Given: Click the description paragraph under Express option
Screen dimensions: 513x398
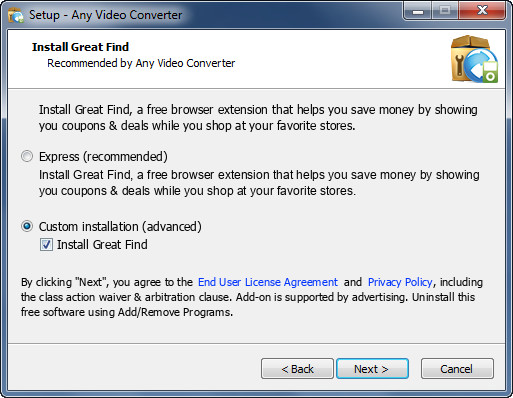Looking at the screenshot, I should pyautogui.click(x=259, y=183).
